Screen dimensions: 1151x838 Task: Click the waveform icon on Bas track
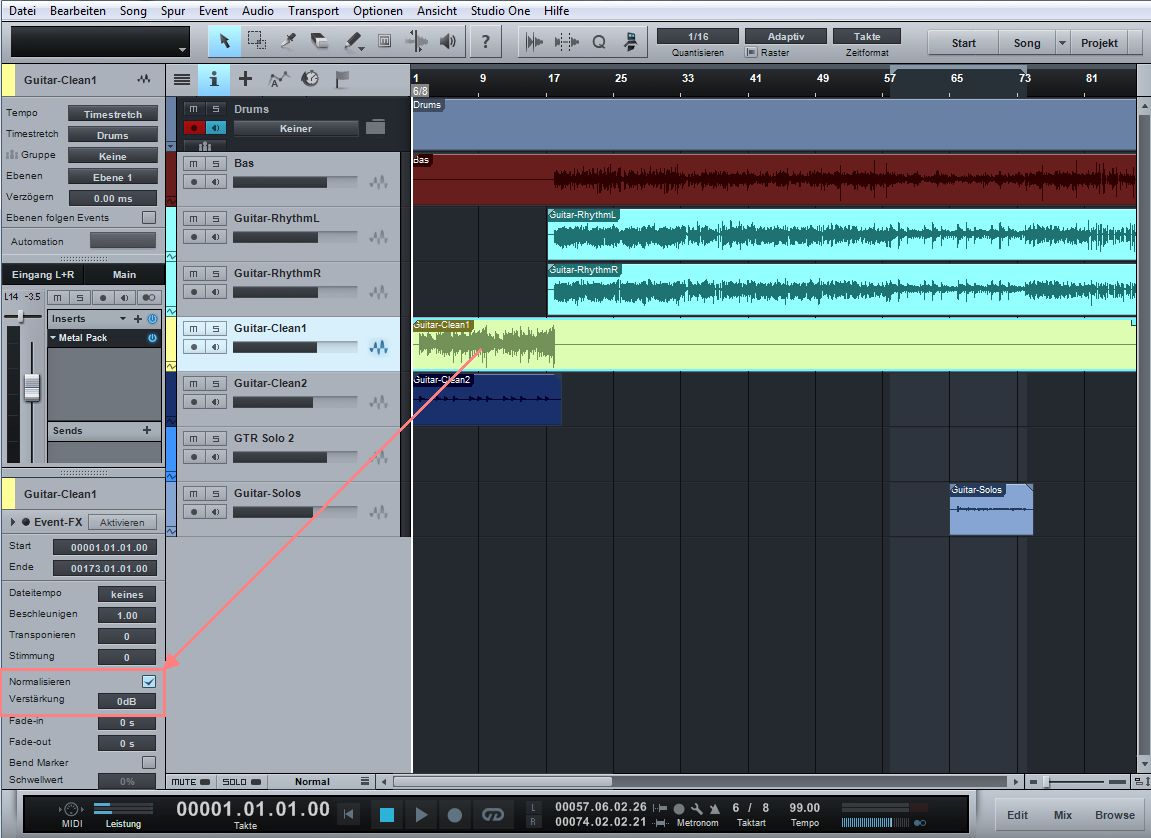[379, 182]
